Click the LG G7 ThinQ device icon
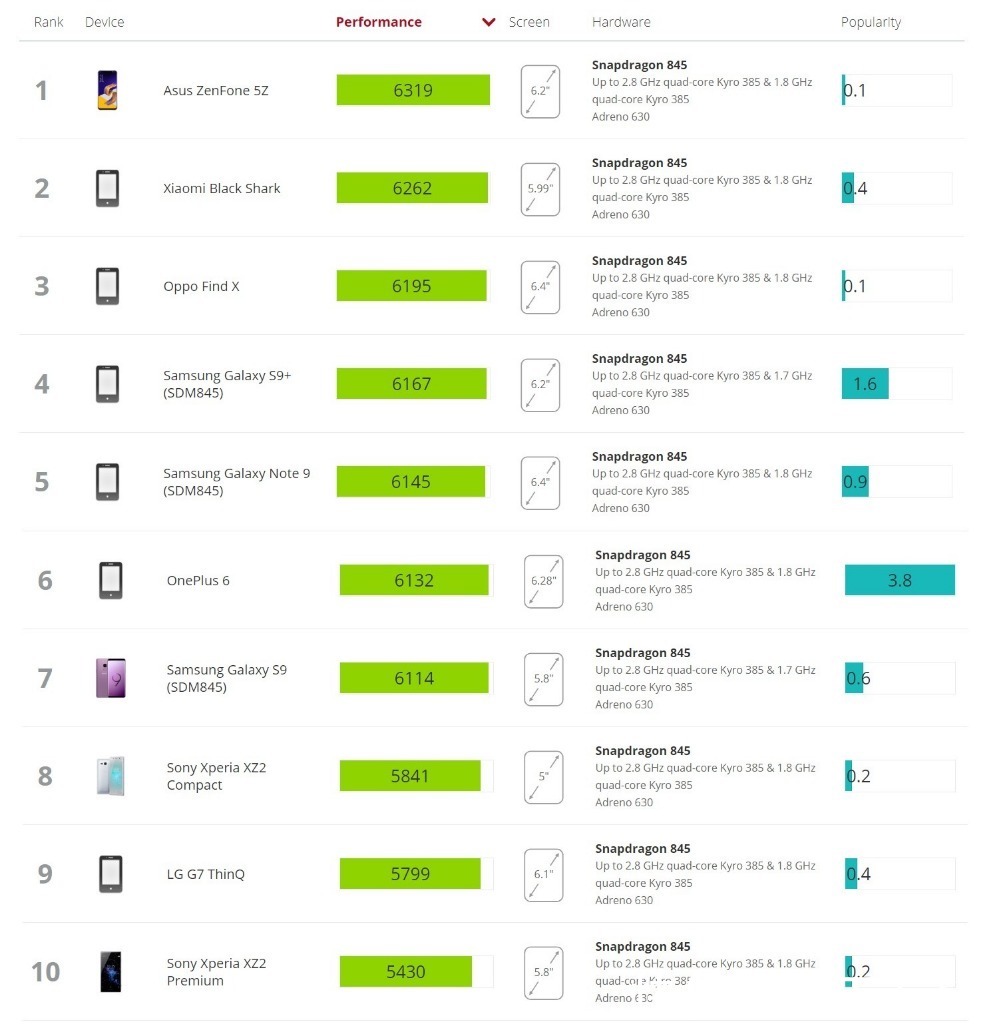Image resolution: width=988 pixels, height=1026 pixels. pos(110,874)
